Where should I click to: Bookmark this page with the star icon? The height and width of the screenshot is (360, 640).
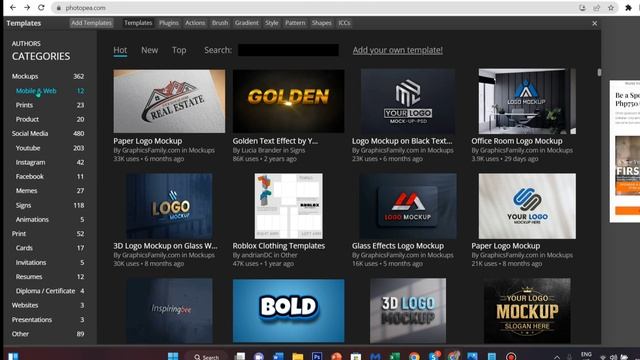pos(611,8)
